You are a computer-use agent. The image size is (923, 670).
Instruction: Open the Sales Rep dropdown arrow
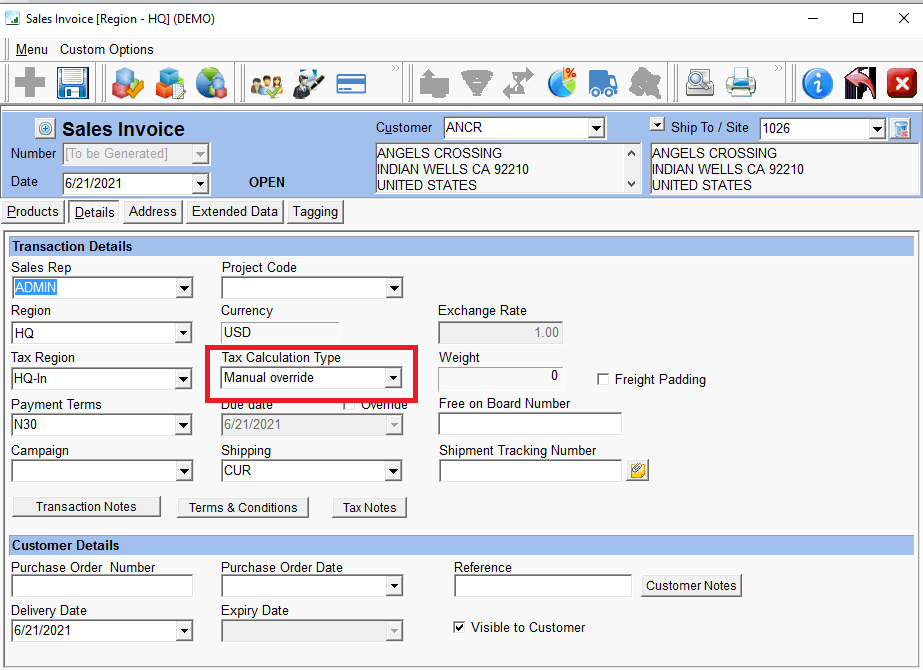(x=183, y=288)
